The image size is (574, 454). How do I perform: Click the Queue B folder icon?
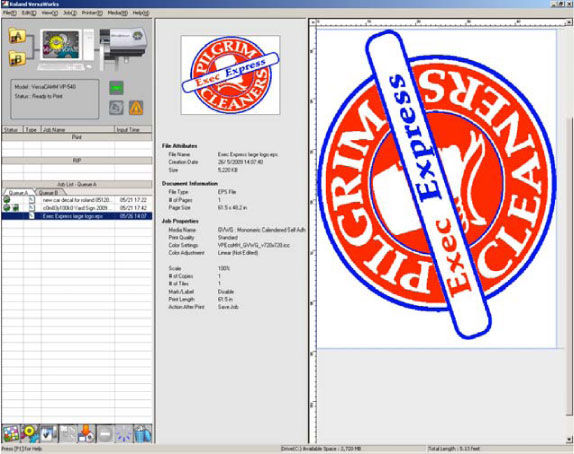coord(17,59)
